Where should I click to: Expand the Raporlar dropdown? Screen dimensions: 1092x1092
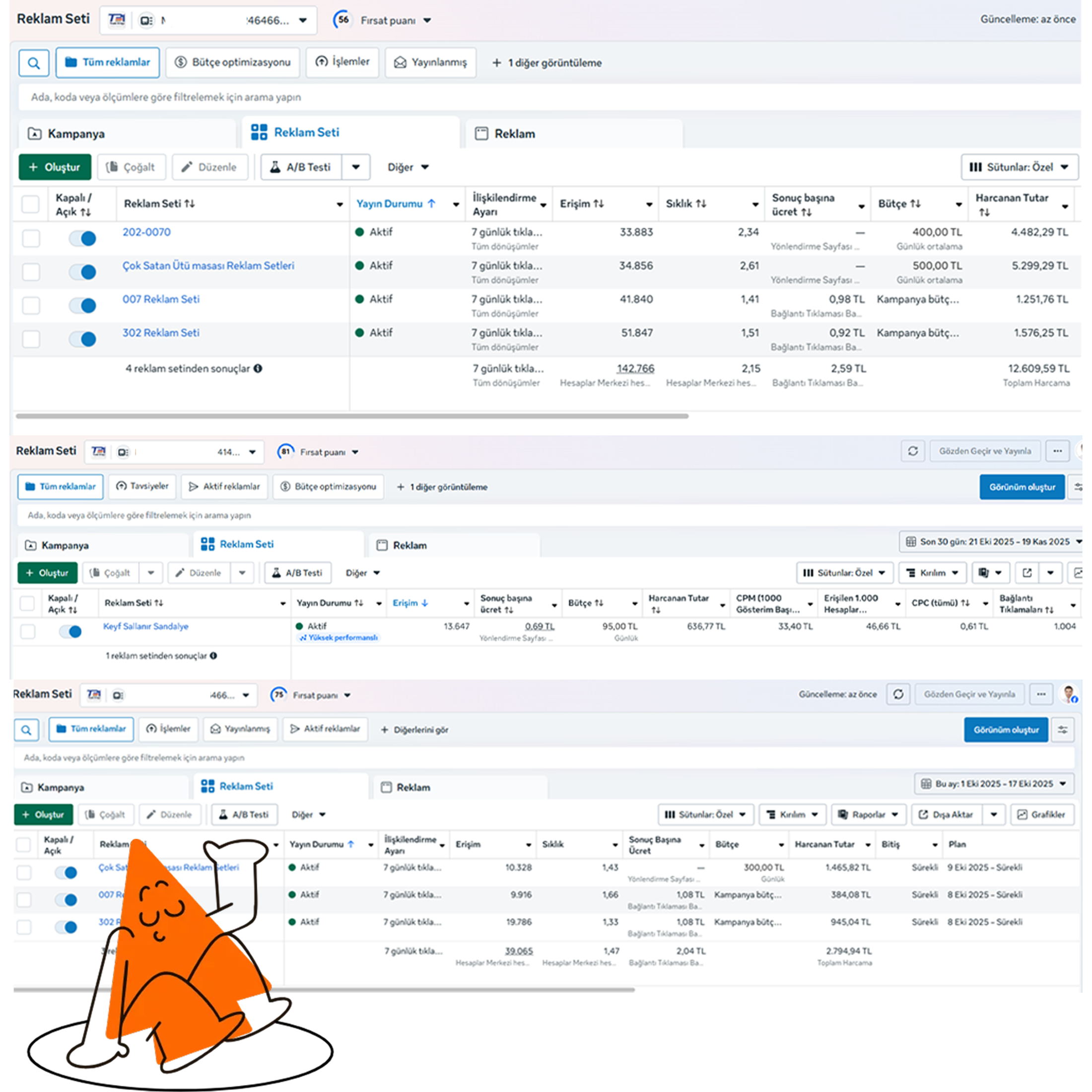click(x=868, y=815)
